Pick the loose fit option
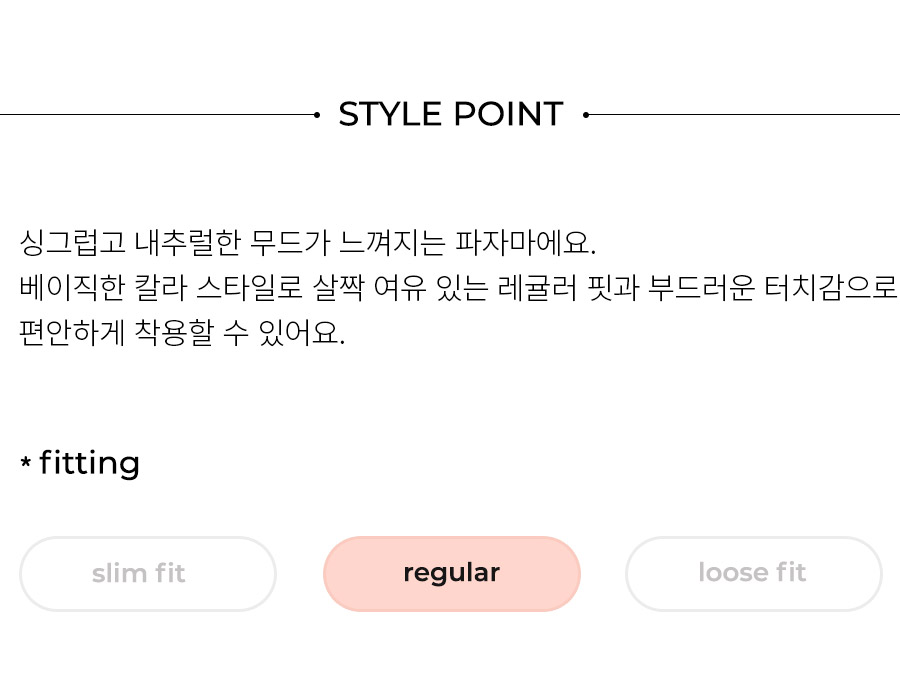The height and width of the screenshot is (696, 900). pyautogui.click(x=754, y=574)
